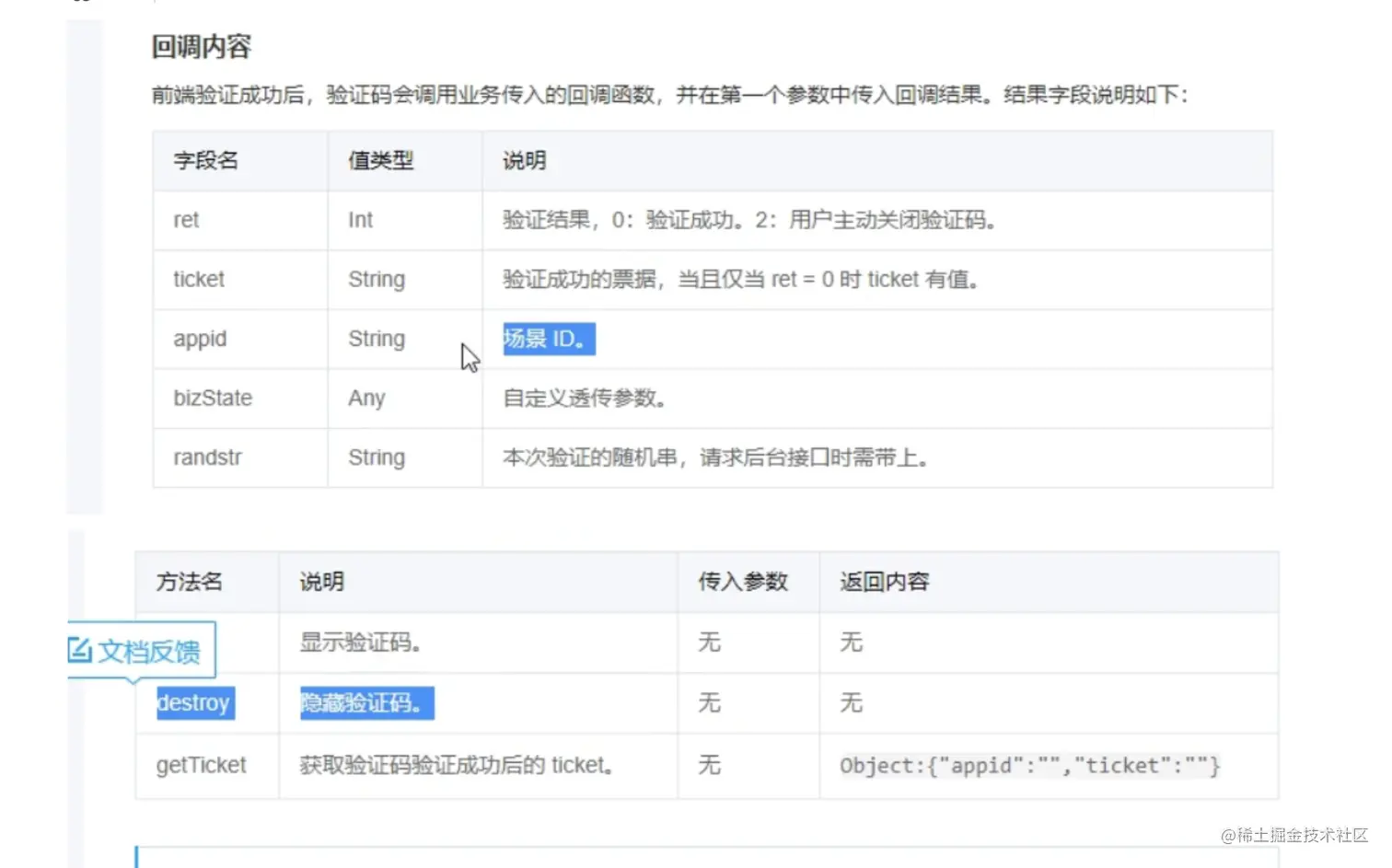Click the 获取验证码验证成功后的 ticket。 description
The width and height of the screenshot is (1392, 868).
[x=458, y=765]
